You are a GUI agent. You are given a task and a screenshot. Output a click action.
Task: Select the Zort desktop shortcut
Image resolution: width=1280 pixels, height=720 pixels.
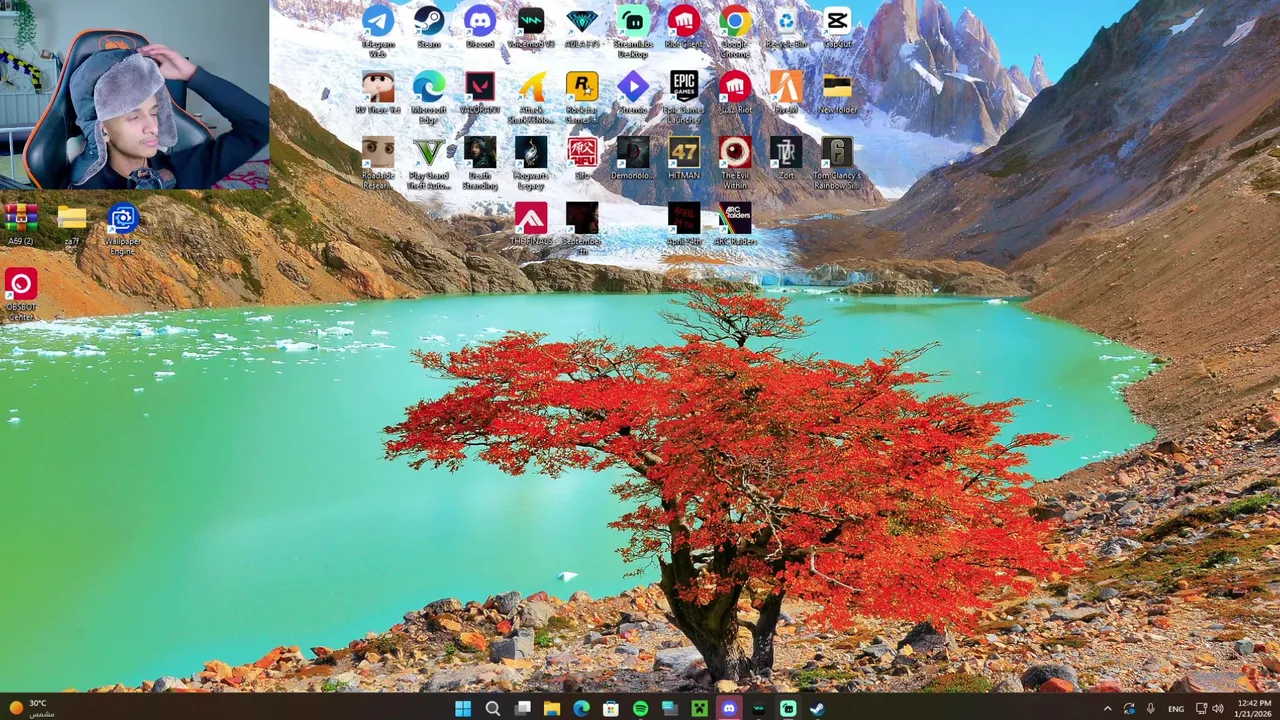click(786, 157)
